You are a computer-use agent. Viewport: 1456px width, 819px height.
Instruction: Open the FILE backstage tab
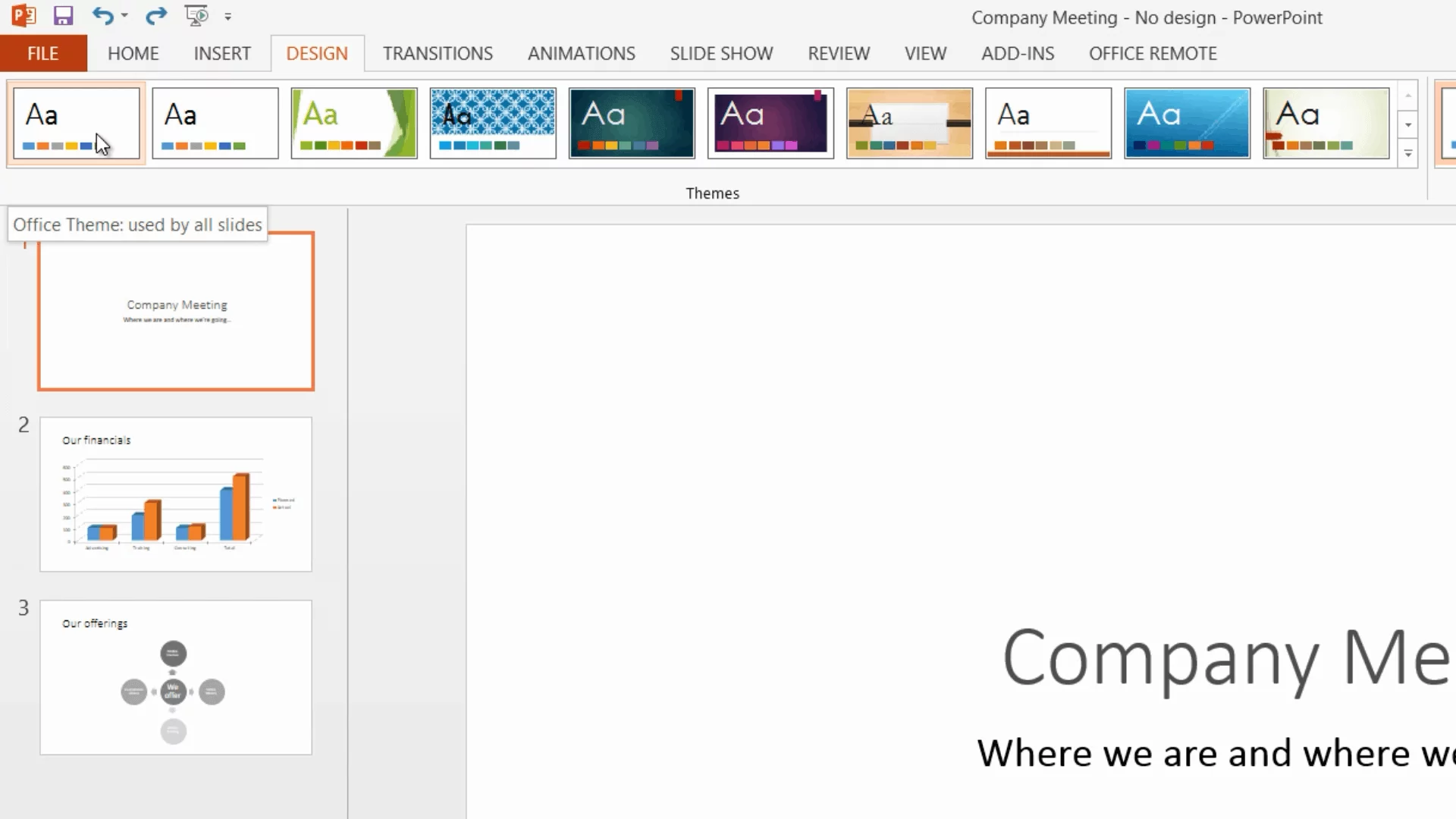tap(43, 54)
